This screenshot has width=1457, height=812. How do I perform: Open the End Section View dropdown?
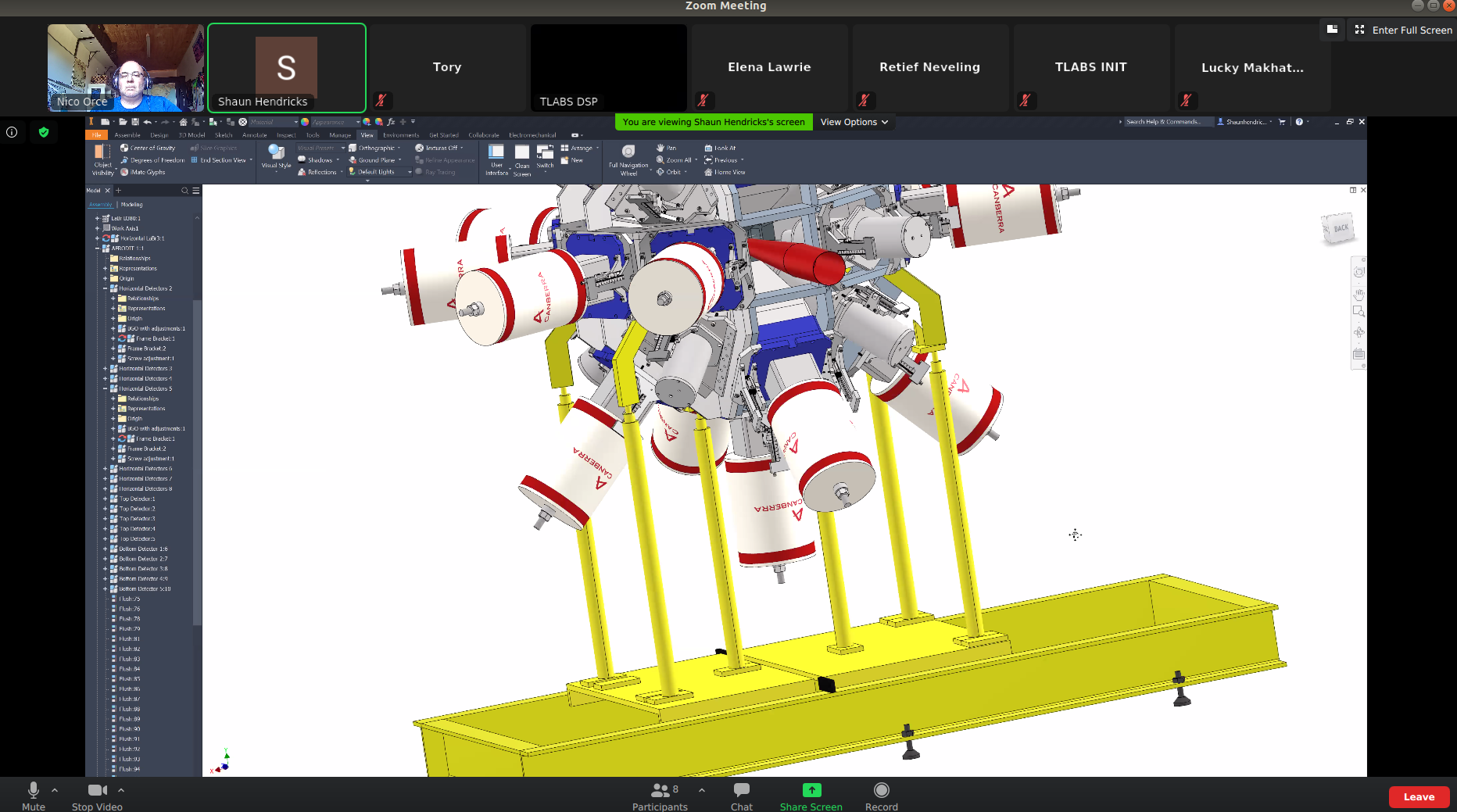tap(222, 160)
